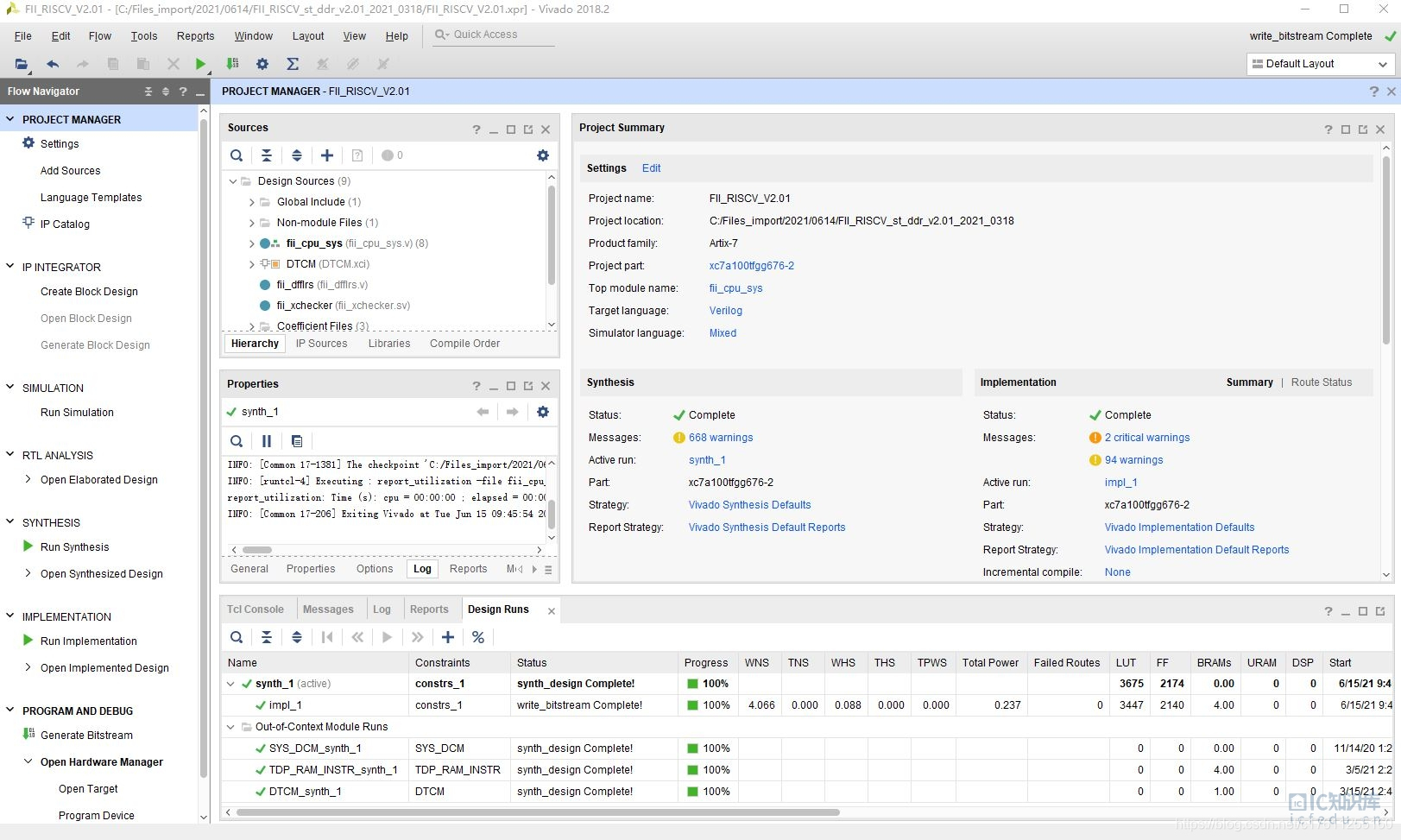Click Project Summary vertical scrollbar
The height and width of the screenshot is (840, 1401).
click(x=1386, y=250)
